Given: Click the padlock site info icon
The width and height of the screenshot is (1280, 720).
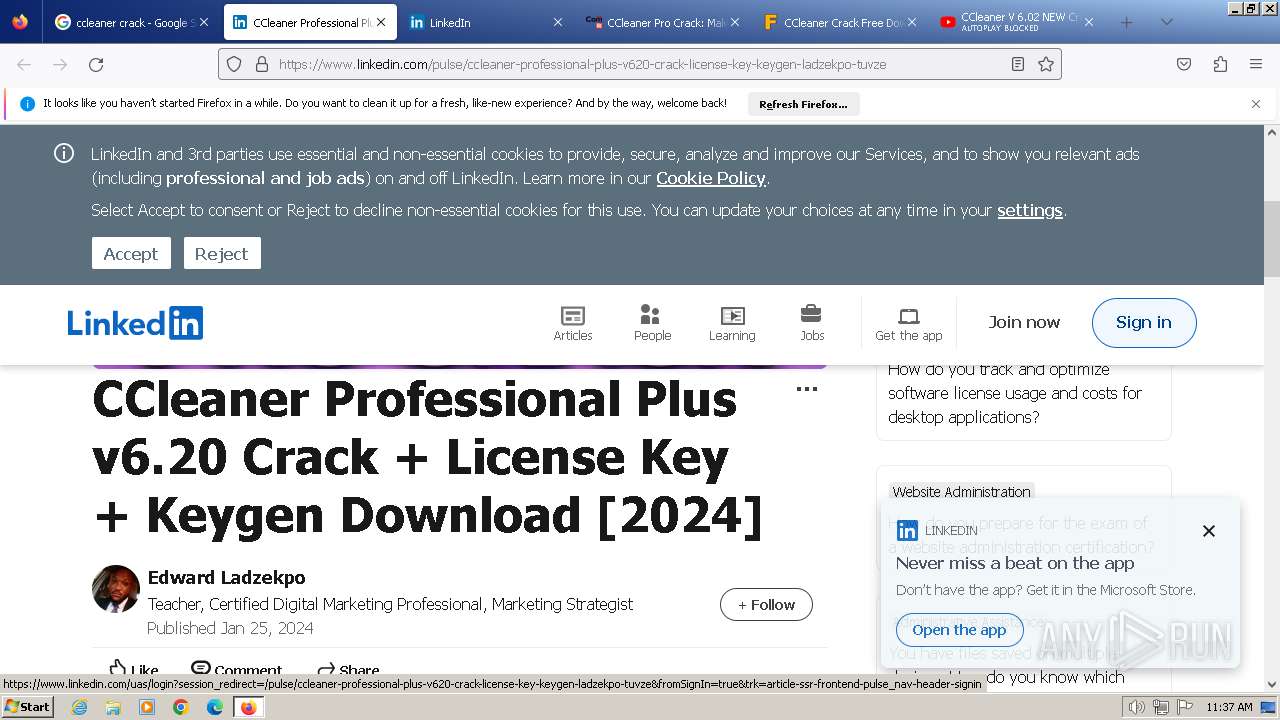Looking at the screenshot, I should (262, 64).
